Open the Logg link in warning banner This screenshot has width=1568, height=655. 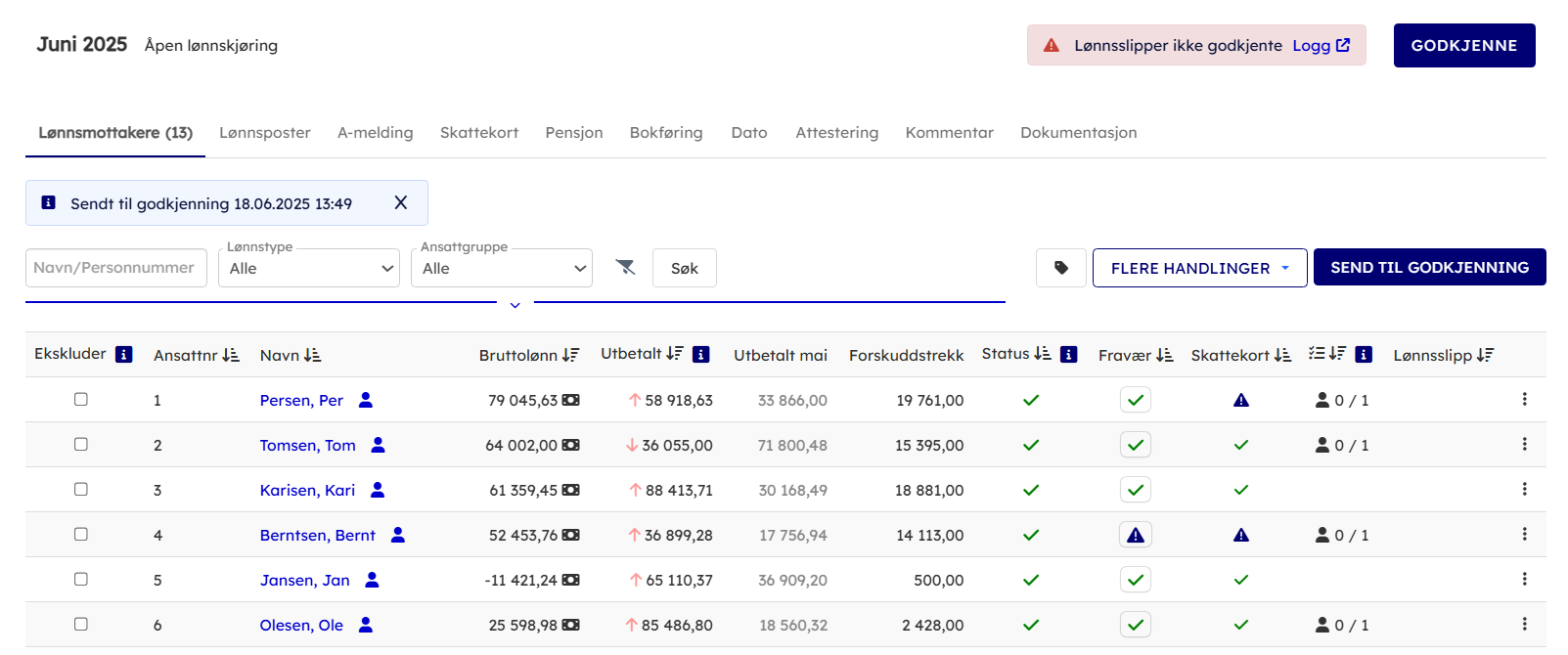pyautogui.click(x=1321, y=45)
